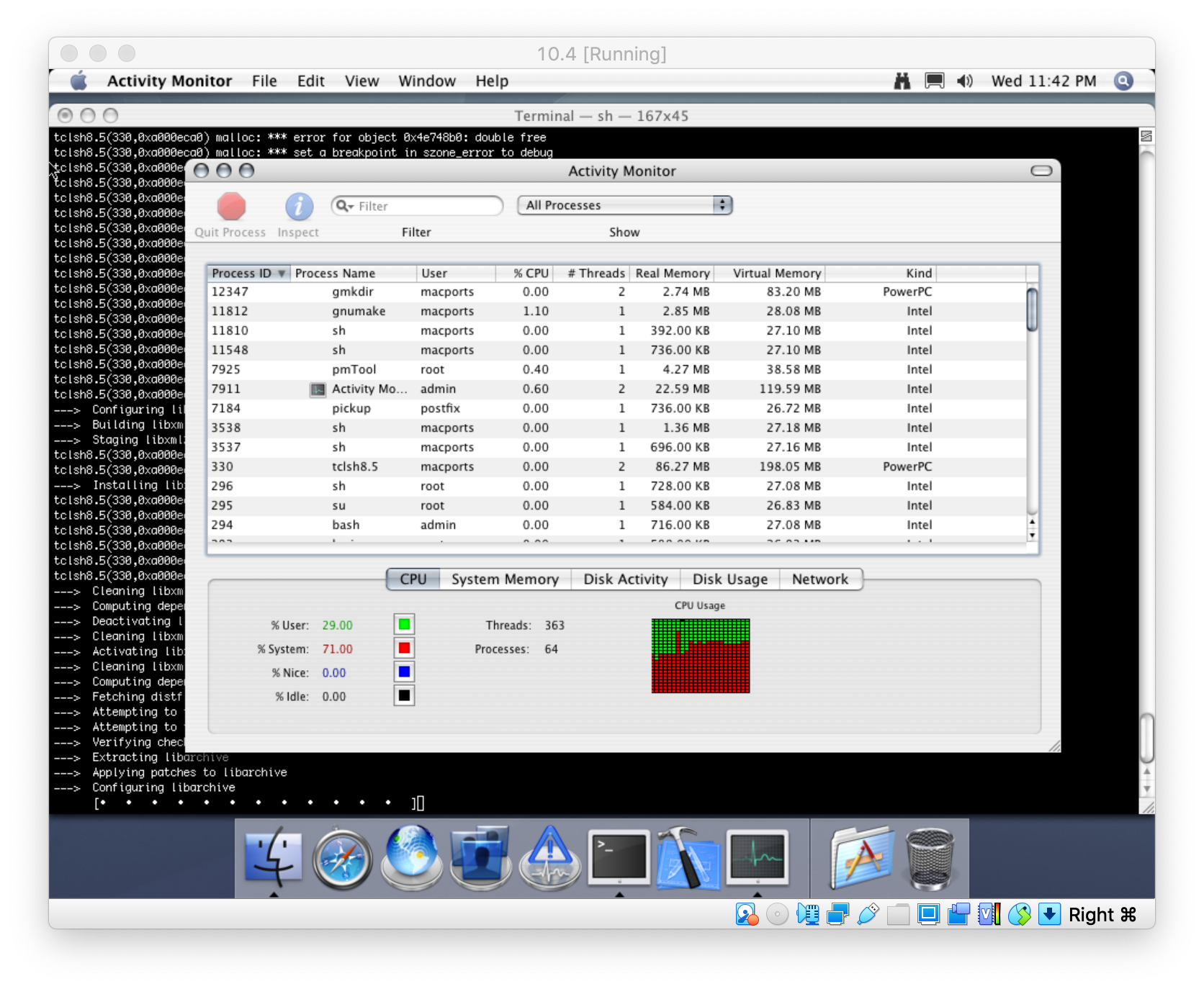Open Finder from the dock
The image size is (1204, 989).
(274, 857)
